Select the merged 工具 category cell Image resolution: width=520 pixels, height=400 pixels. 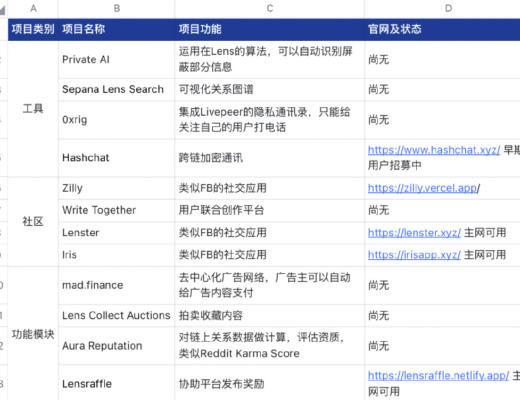[x=33, y=109]
